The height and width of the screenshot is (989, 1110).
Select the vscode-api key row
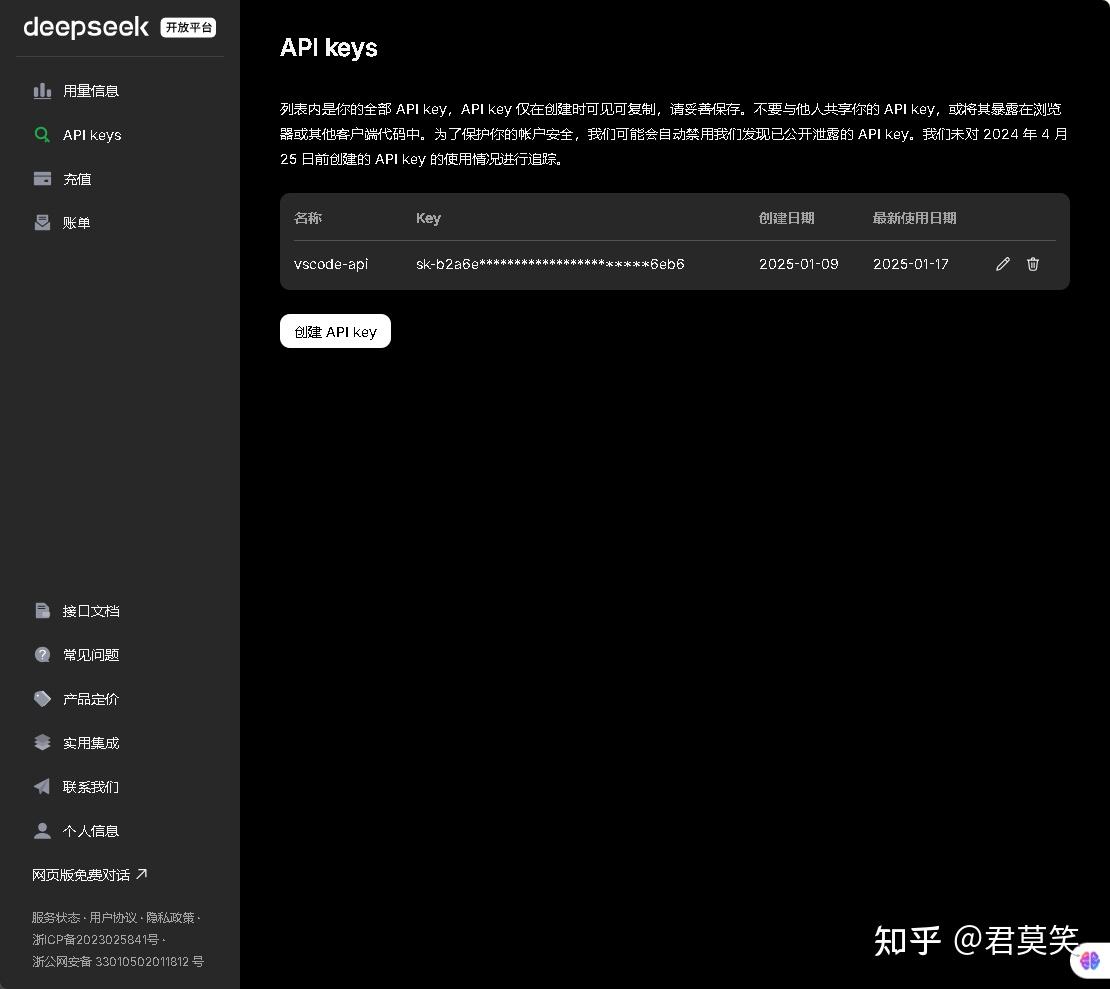coord(600,264)
